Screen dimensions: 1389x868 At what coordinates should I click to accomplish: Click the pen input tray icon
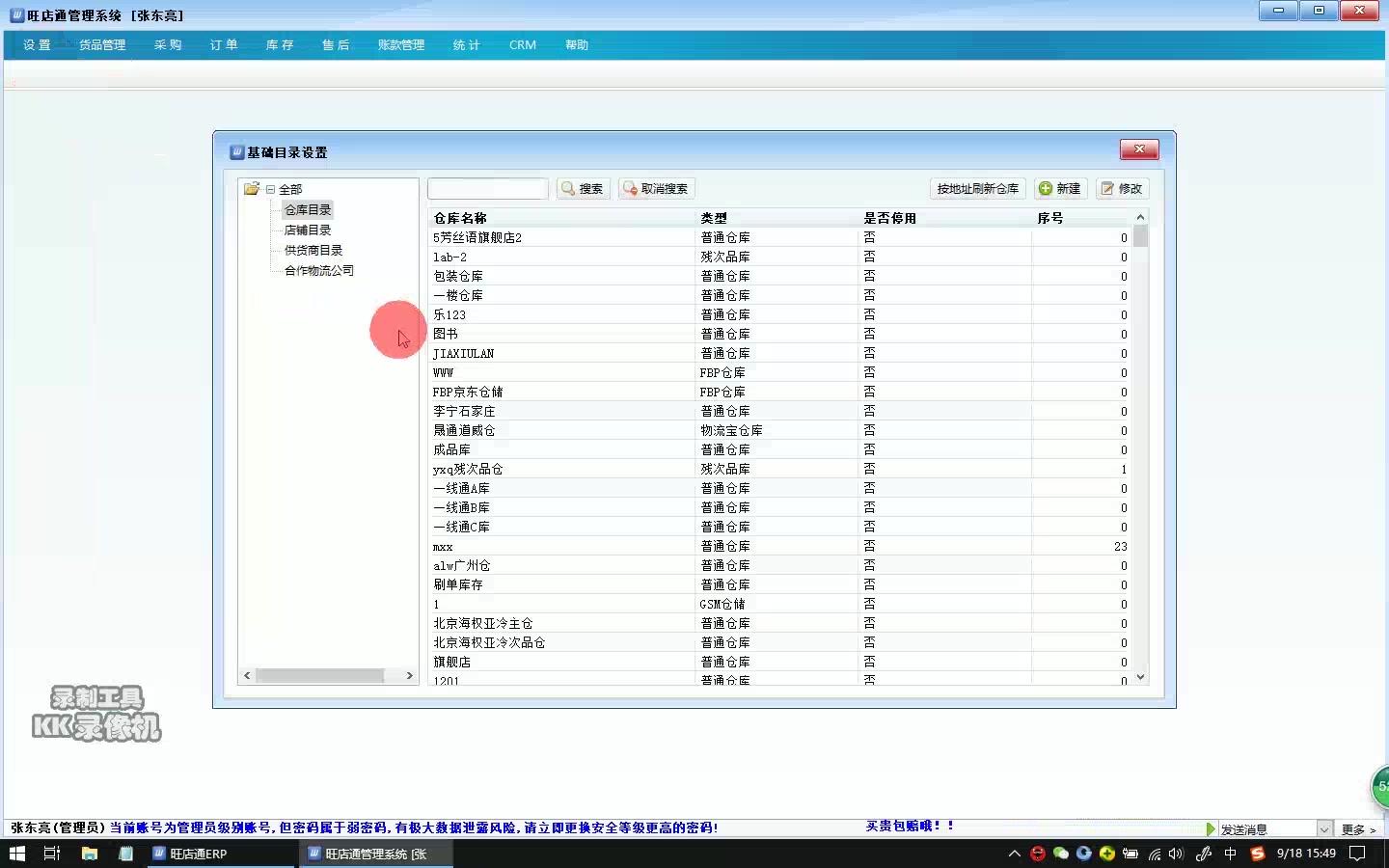coord(1203,854)
